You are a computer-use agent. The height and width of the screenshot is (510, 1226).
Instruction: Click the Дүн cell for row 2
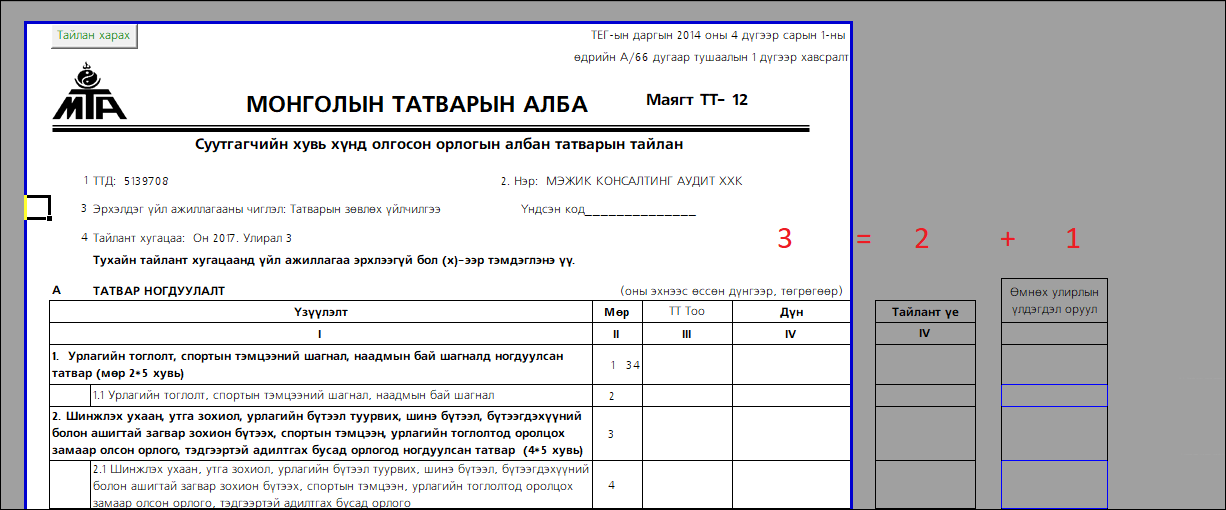tap(791, 396)
